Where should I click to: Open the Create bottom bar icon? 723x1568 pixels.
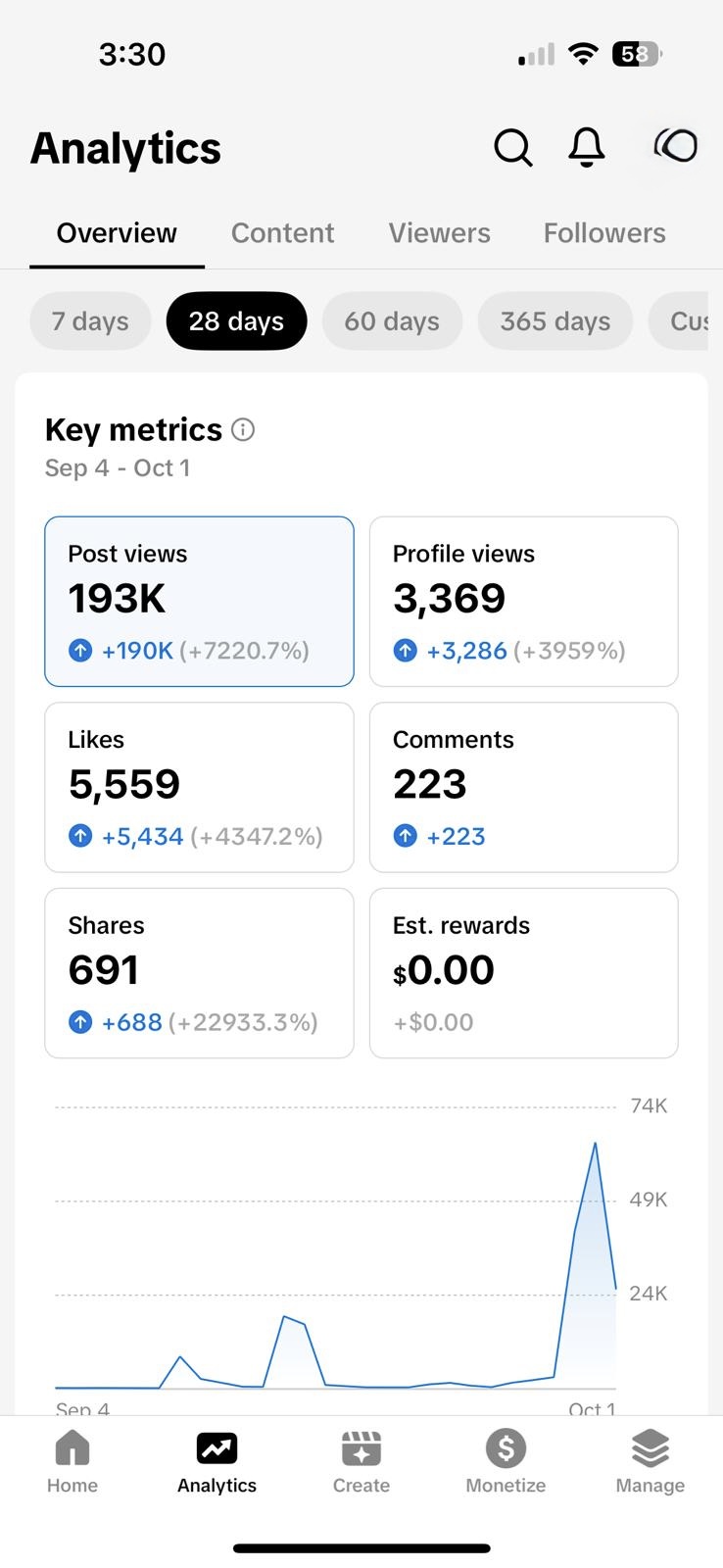361,1460
